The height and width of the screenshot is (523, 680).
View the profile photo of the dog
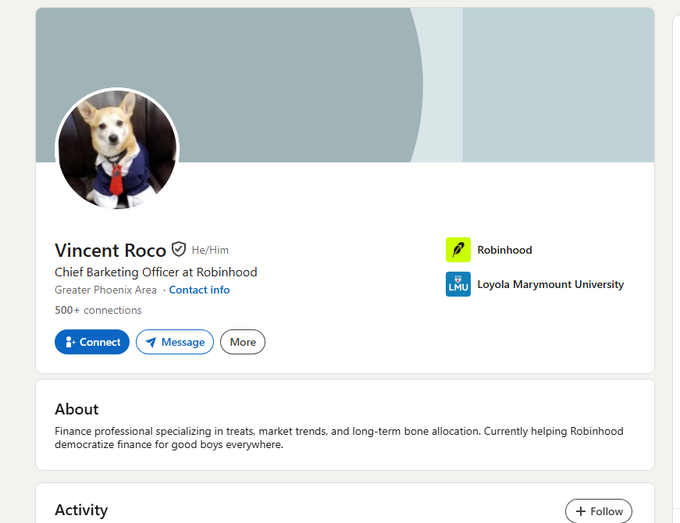(x=117, y=149)
